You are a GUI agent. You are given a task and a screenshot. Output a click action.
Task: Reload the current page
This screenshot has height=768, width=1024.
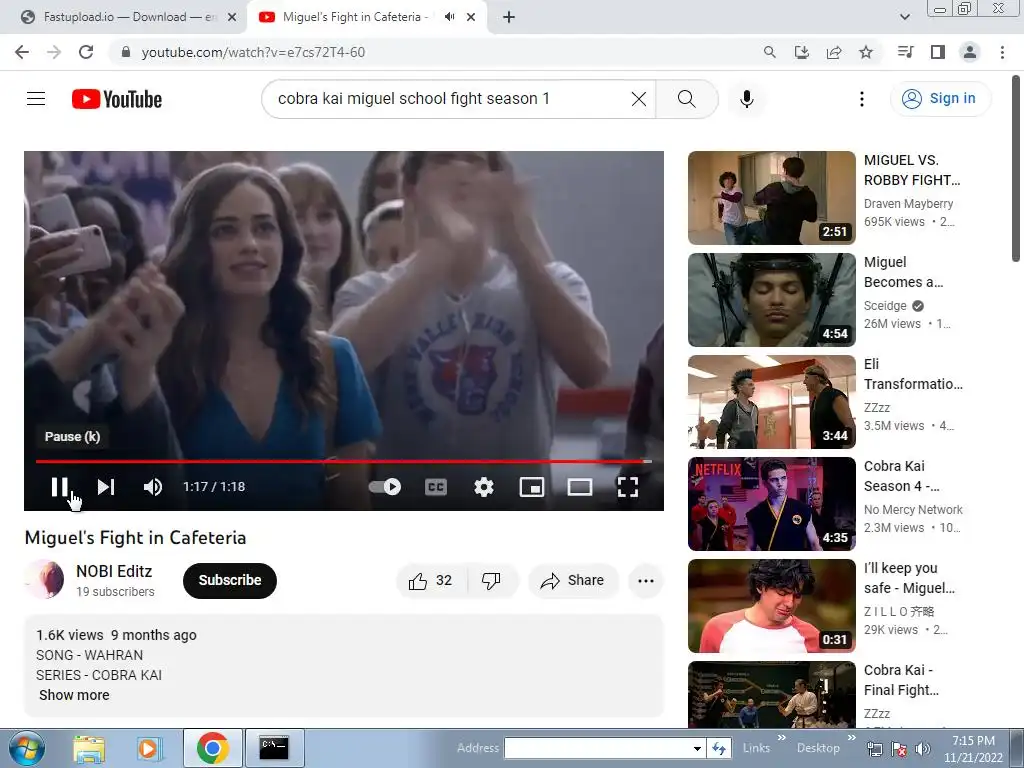click(86, 52)
